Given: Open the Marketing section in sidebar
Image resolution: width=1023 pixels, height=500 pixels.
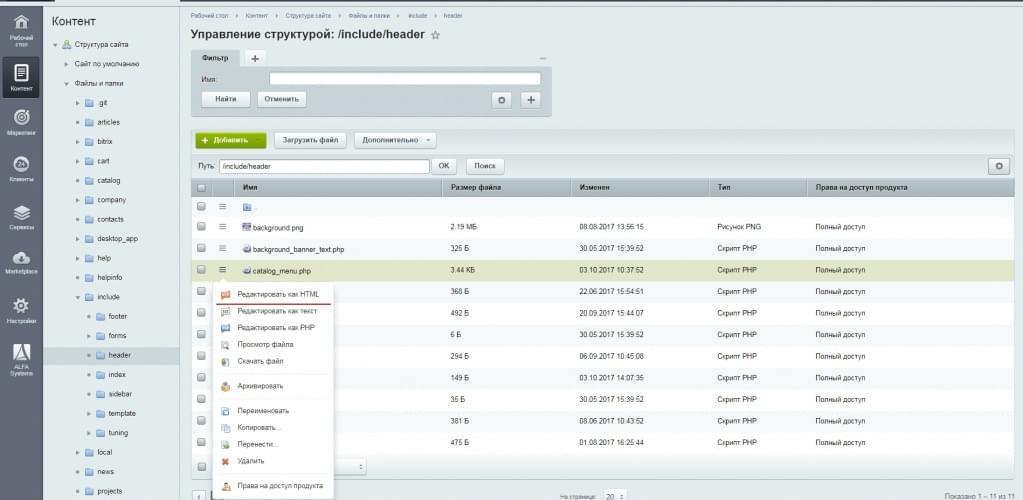Looking at the screenshot, I should (21, 122).
